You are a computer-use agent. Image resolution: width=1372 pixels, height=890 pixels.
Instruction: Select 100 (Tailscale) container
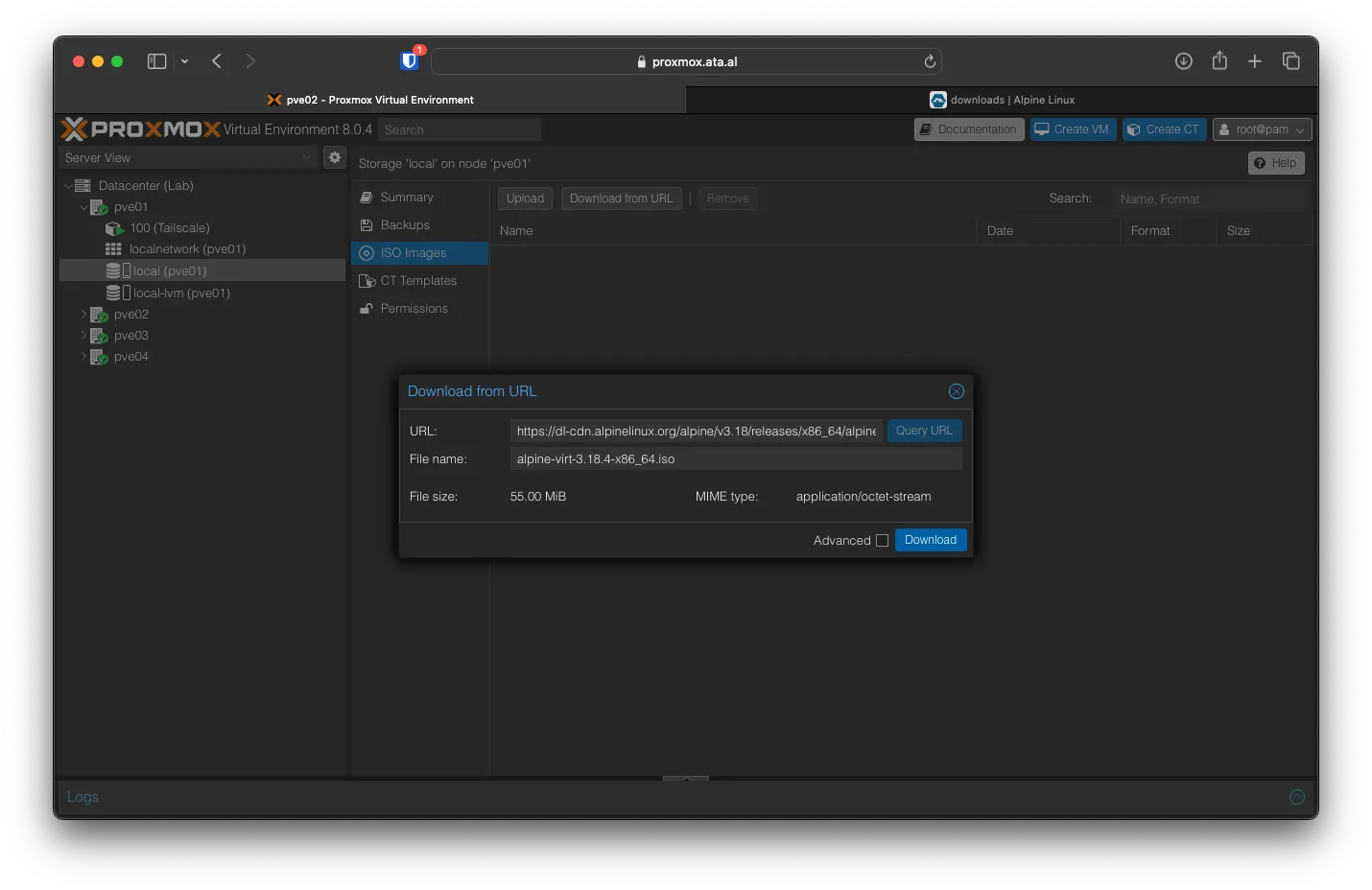[x=170, y=228]
